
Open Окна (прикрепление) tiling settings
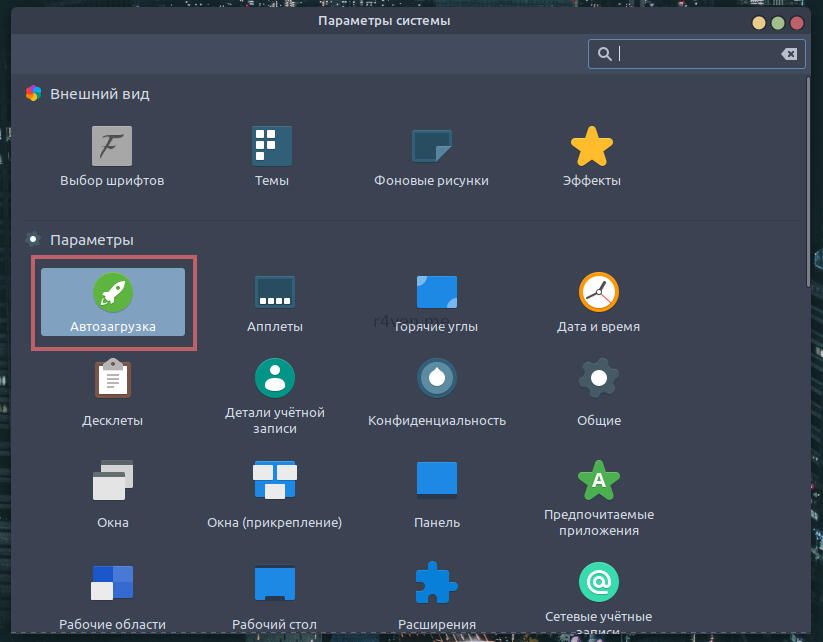tap(275, 480)
